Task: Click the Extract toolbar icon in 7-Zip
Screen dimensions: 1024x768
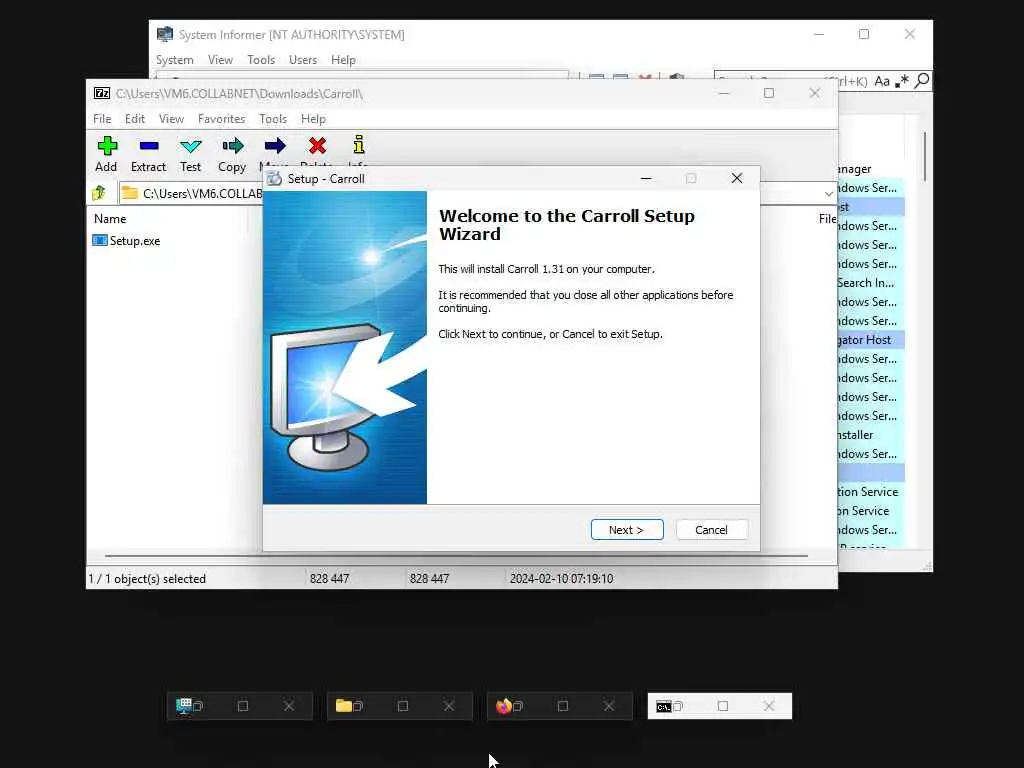Action: pyautogui.click(x=149, y=146)
